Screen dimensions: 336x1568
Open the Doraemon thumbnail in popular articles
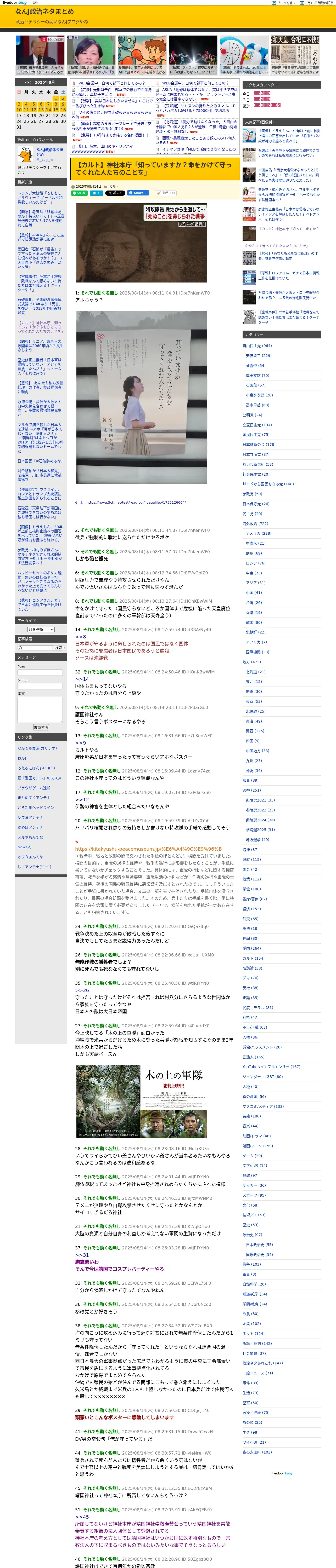249,135
